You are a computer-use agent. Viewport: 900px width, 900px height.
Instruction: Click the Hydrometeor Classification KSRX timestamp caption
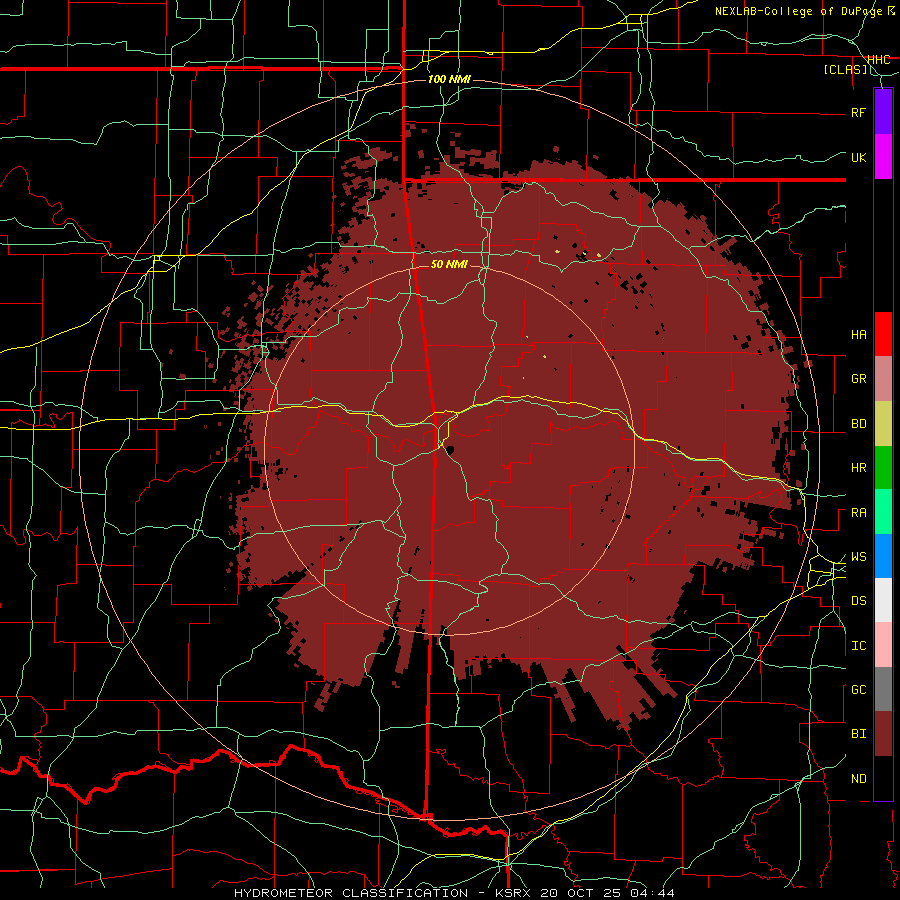click(x=454, y=893)
